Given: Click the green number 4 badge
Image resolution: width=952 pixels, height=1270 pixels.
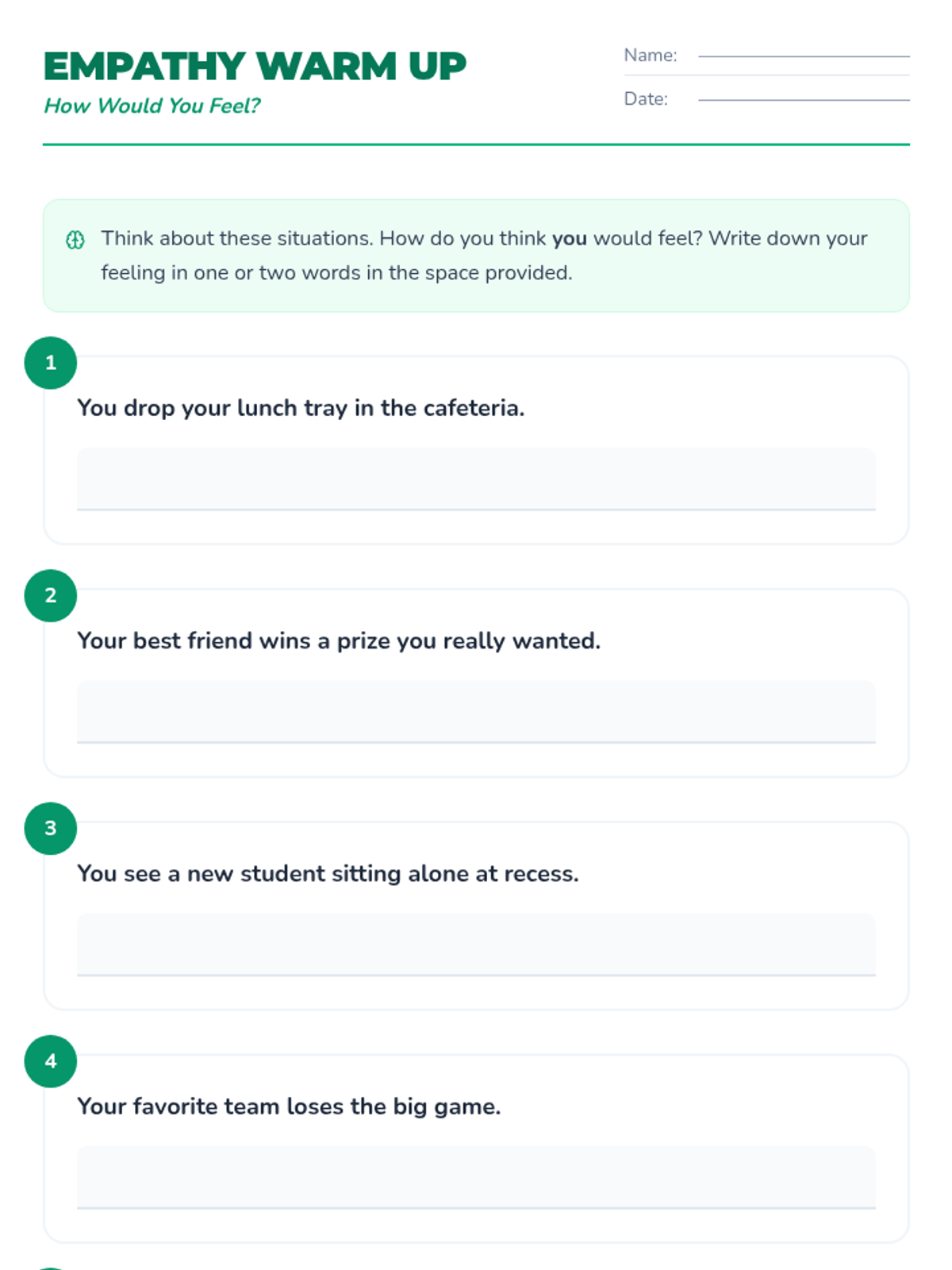Looking at the screenshot, I should tap(51, 1060).
